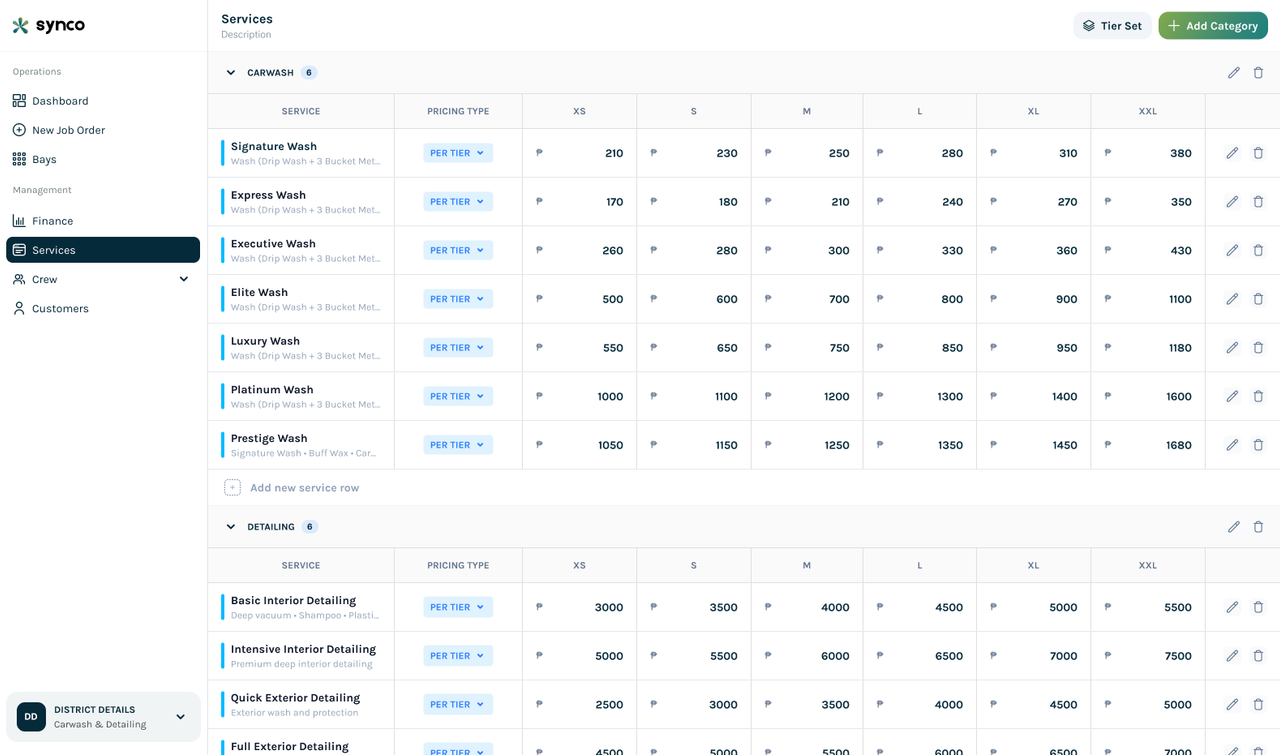Go to Dashboard in sidebar
This screenshot has height=755, width=1280.
point(103,101)
